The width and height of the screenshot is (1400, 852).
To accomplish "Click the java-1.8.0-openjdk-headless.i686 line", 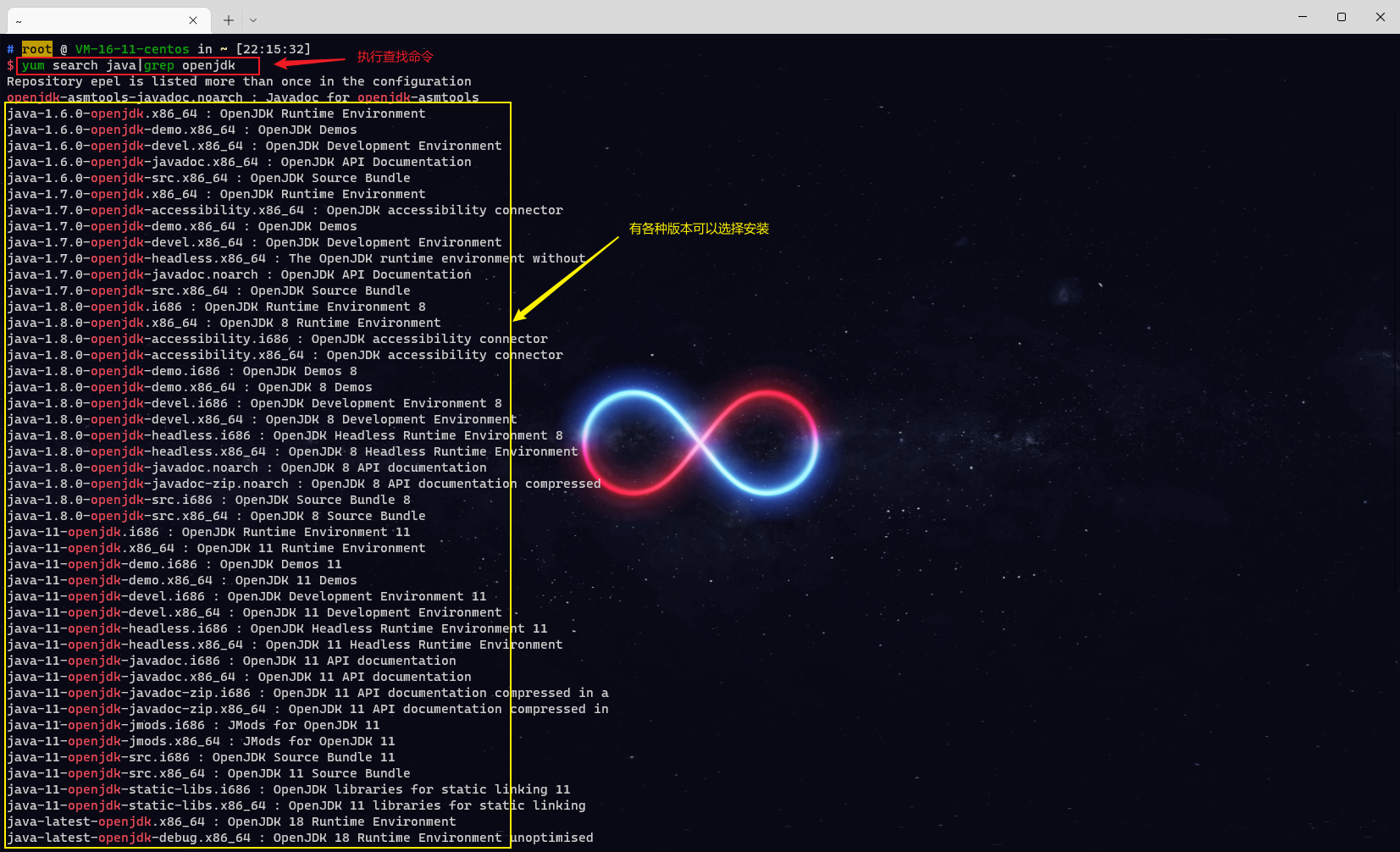I will (285, 435).
